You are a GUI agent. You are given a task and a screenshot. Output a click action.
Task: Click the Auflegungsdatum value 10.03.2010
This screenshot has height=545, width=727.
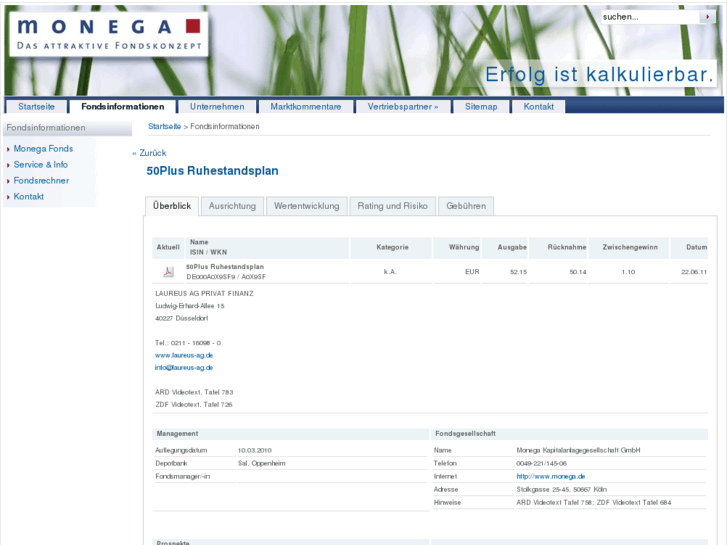pyautogui.click(x=255, y=450)
